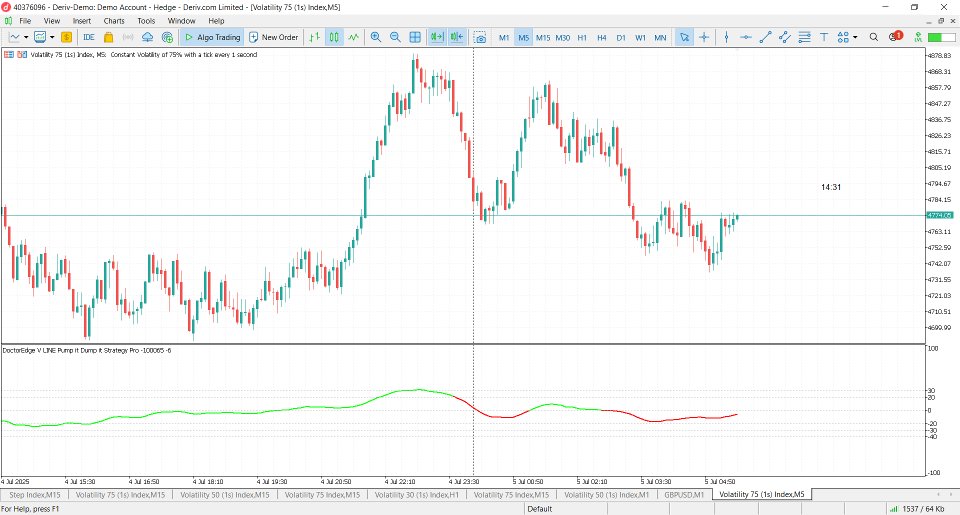Screen dimensions: 960x515
Task: Select the Fibonacci retracement tool
Action: tap(804, 37)
